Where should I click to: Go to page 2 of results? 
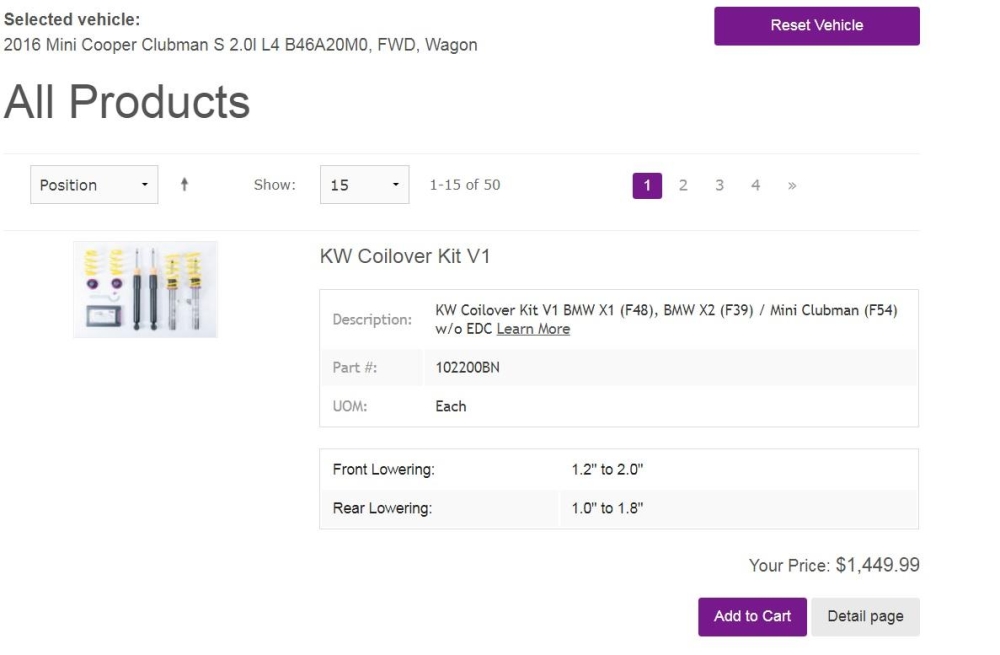(x=683, y=186)
